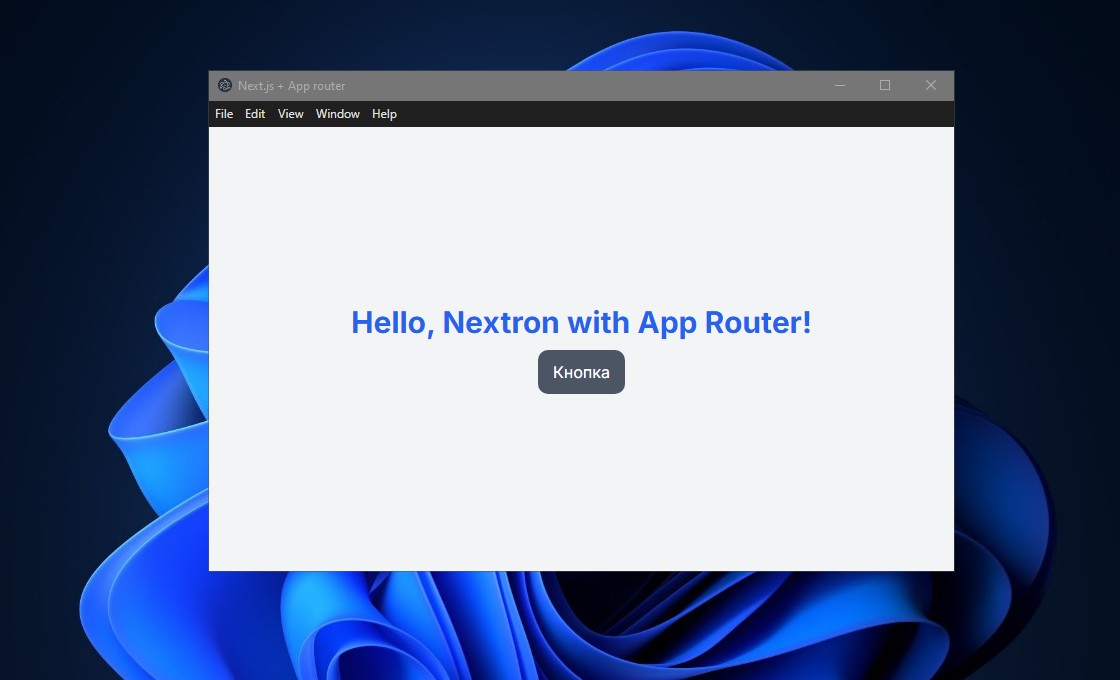Screen dimensions: 1120x680
Task: Open the Edit menu
Action: pos(255,114)
